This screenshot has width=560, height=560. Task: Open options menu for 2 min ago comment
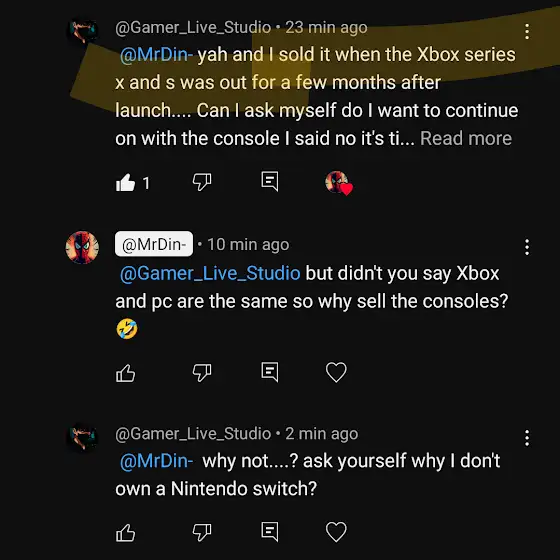(527, 438)
